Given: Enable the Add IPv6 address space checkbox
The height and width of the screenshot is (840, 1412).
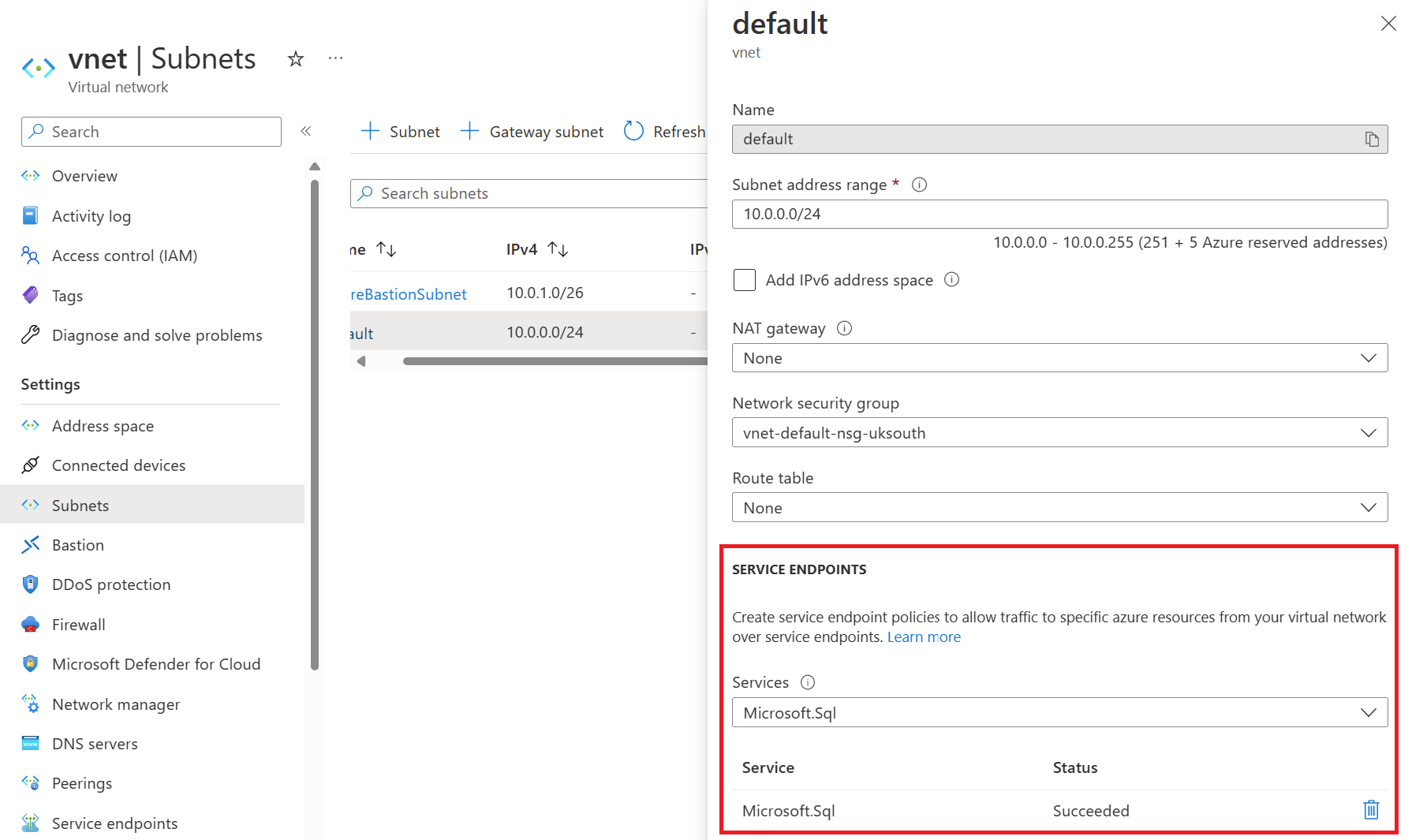Looking at the screenshot, I should point(745,280).
